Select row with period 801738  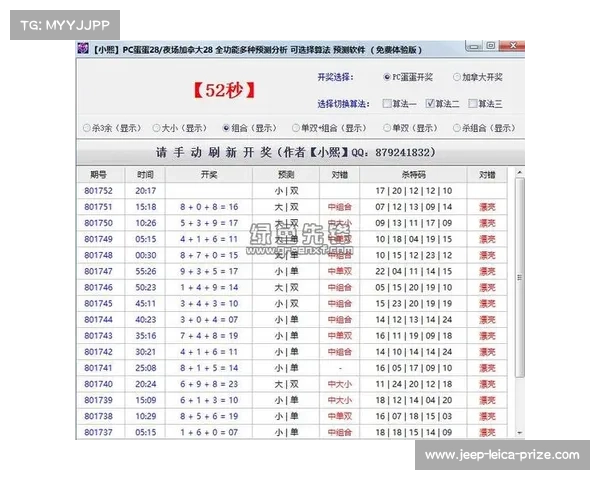coord(292,416)
